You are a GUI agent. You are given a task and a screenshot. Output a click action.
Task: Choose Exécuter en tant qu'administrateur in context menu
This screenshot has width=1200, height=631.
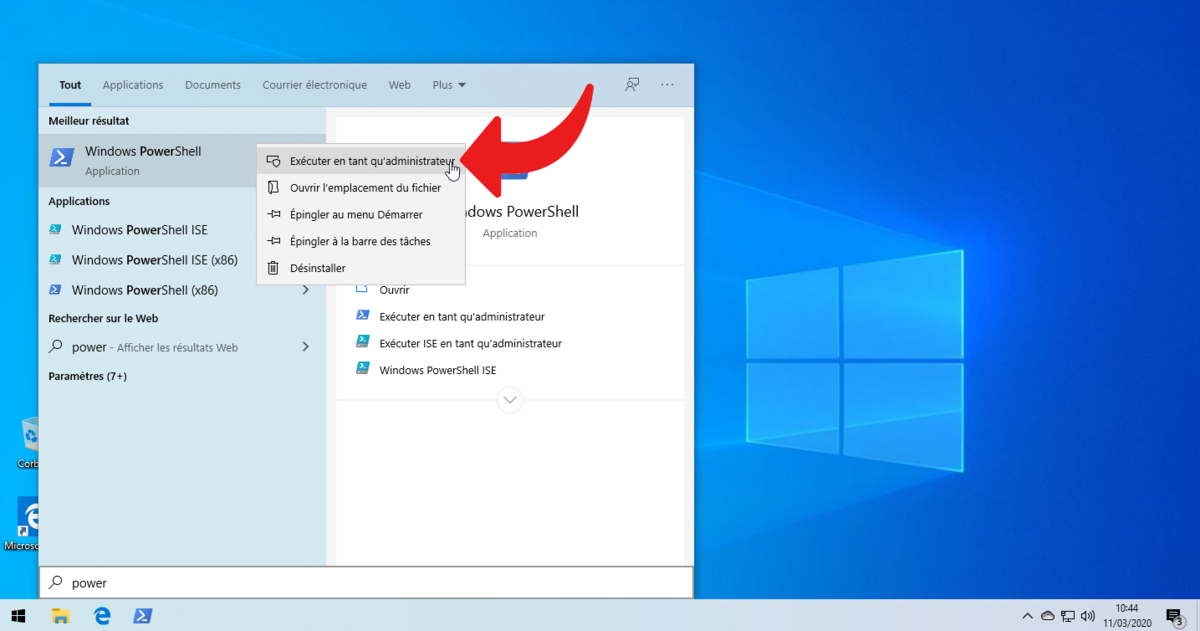[361, 160]
